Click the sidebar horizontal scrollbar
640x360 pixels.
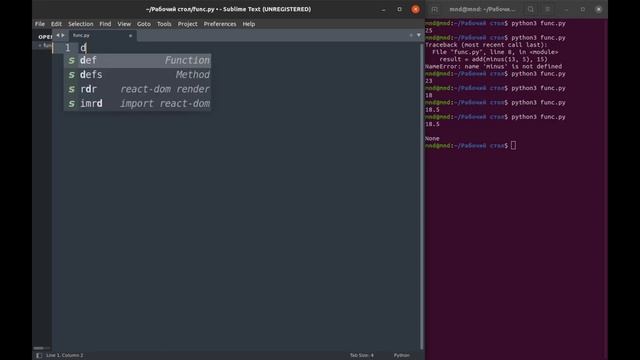(x=39, y=348)
